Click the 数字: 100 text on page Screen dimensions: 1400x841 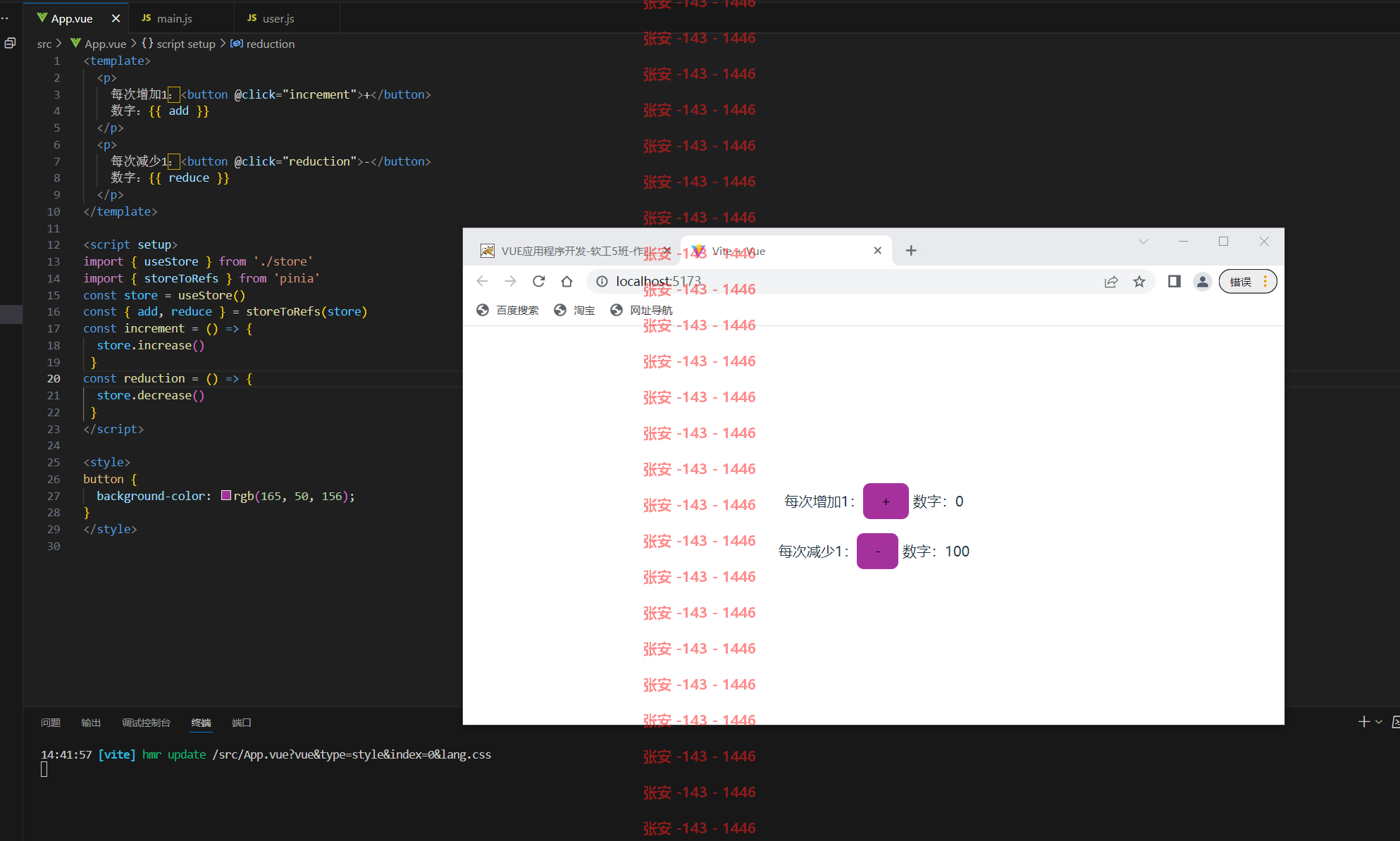coord(936,552)
